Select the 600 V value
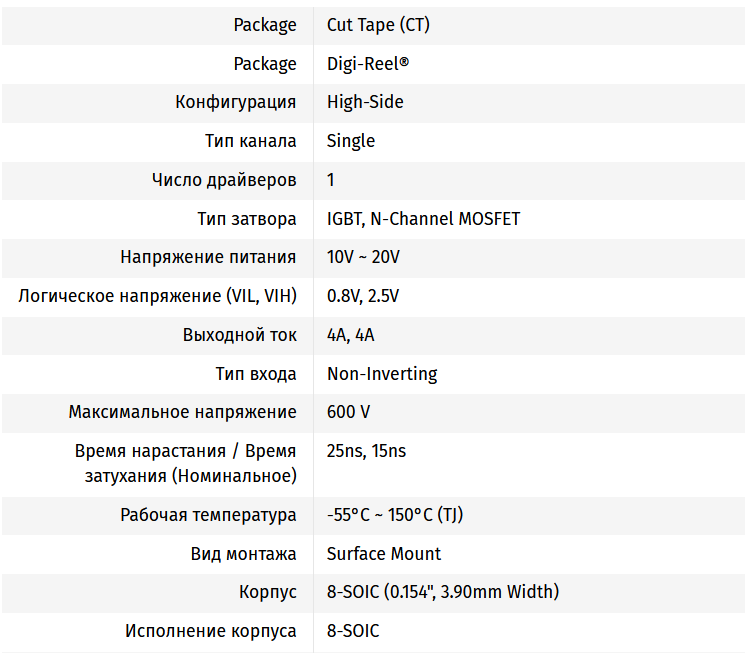This screenshot has width=745, height=653. coord(349,412)
